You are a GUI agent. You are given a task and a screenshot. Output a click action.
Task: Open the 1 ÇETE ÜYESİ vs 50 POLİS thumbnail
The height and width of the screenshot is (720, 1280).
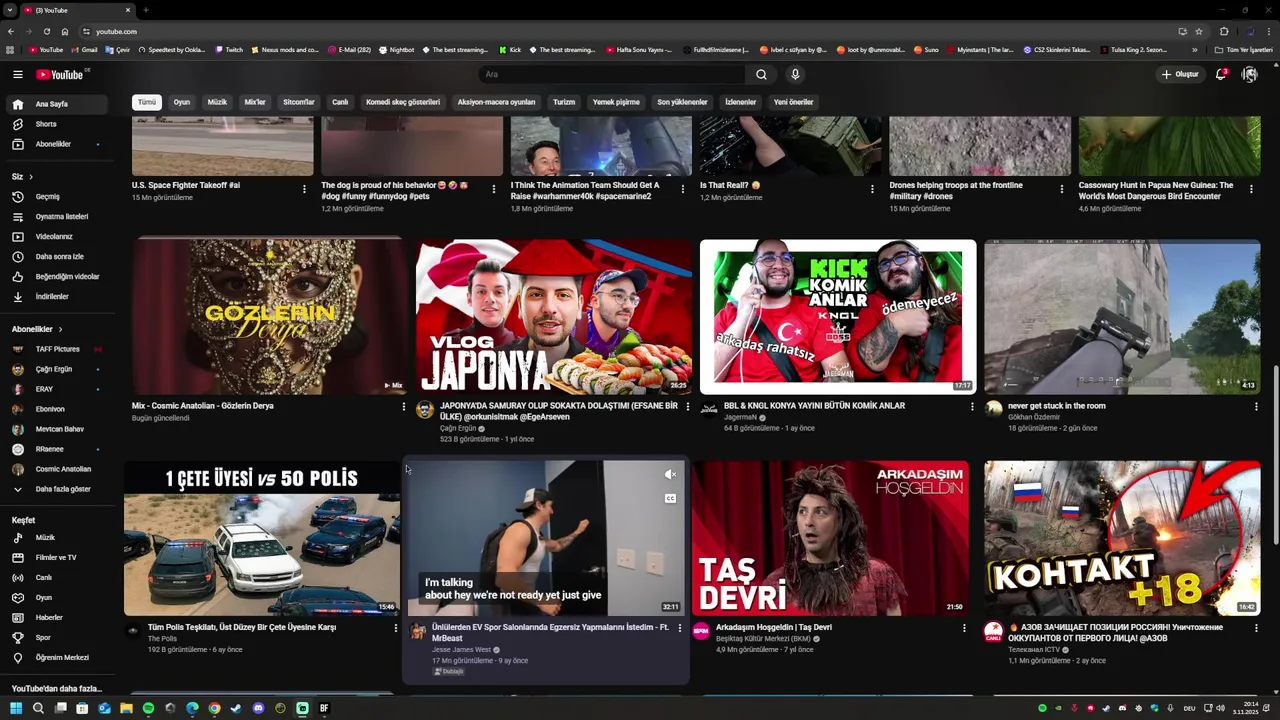click(x=262, y=538)
